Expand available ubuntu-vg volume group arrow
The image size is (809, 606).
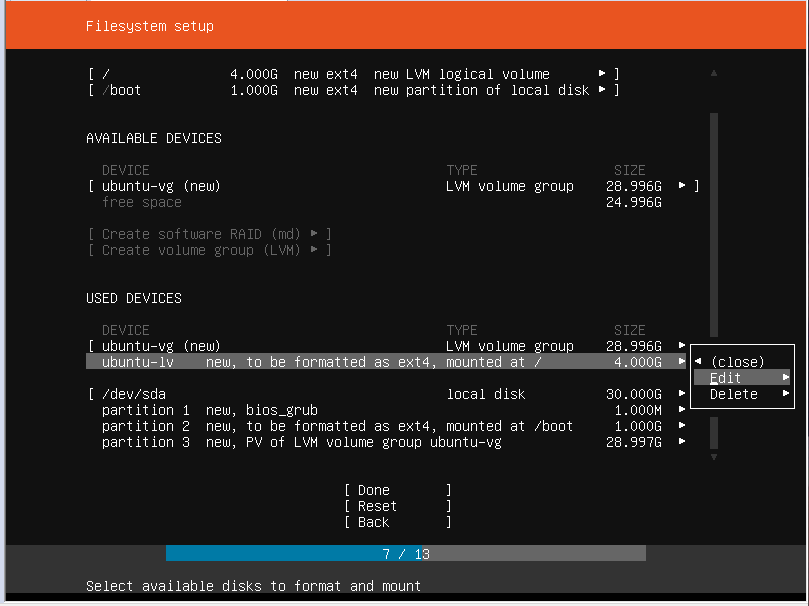pos(682,186)
